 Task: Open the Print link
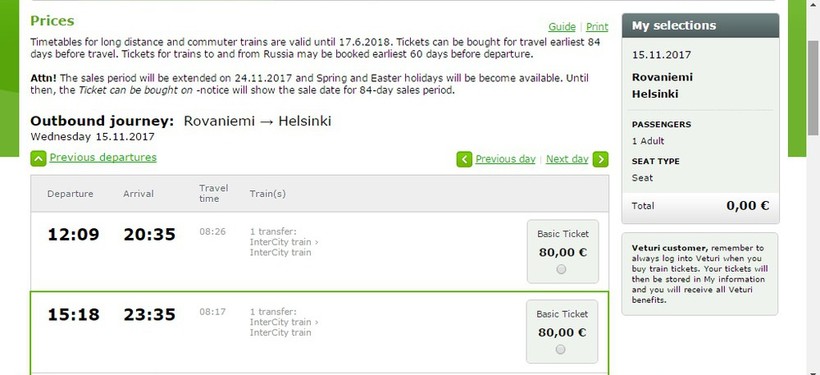click(597, 27)
